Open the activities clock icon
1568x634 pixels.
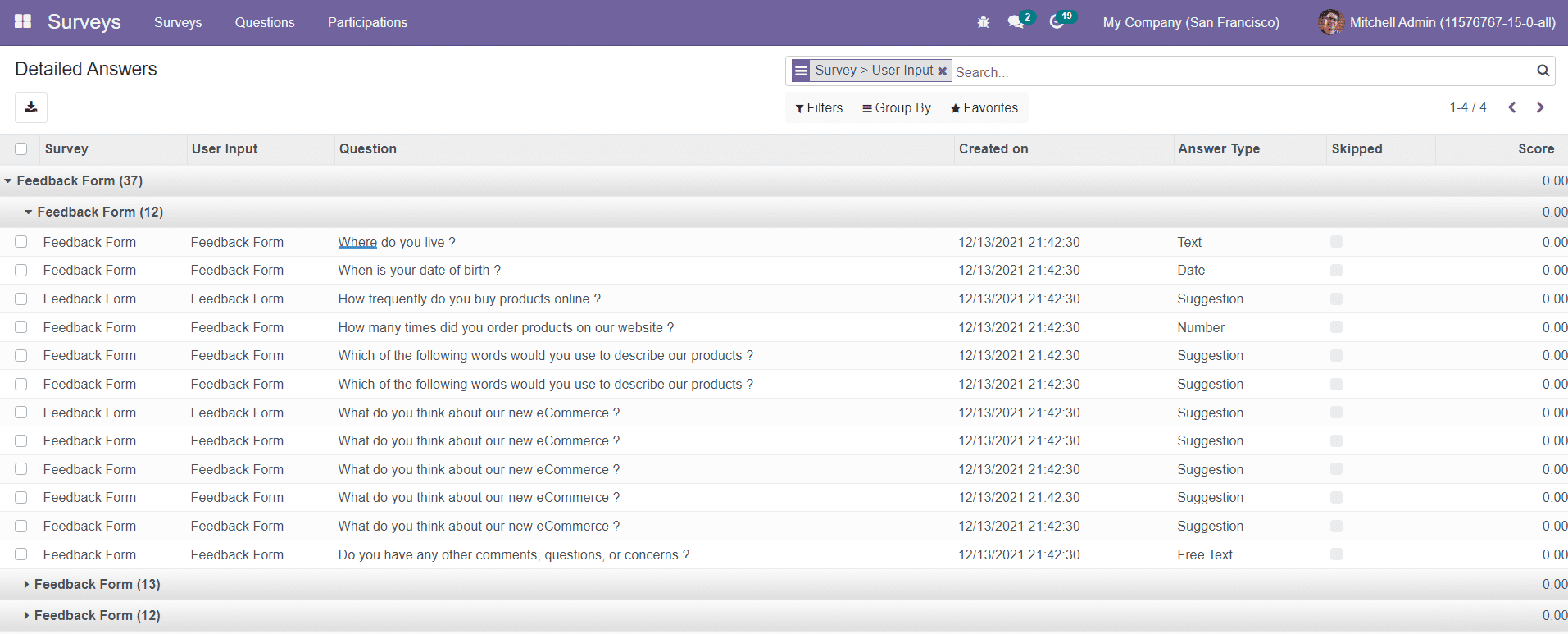[x=1057, y=22]
